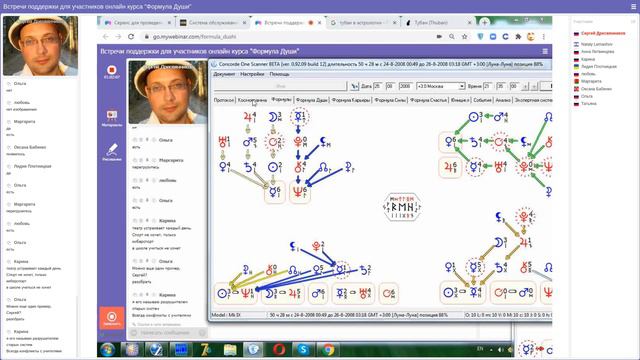Click the central rune hexagon in chart
640x360 pixels.
[402, 207]
